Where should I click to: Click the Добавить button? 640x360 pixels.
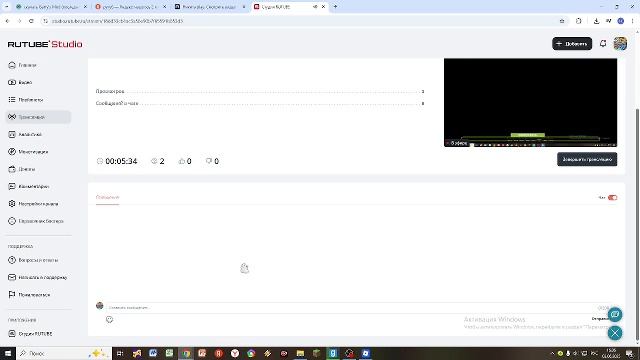click(x=572, y=44)
